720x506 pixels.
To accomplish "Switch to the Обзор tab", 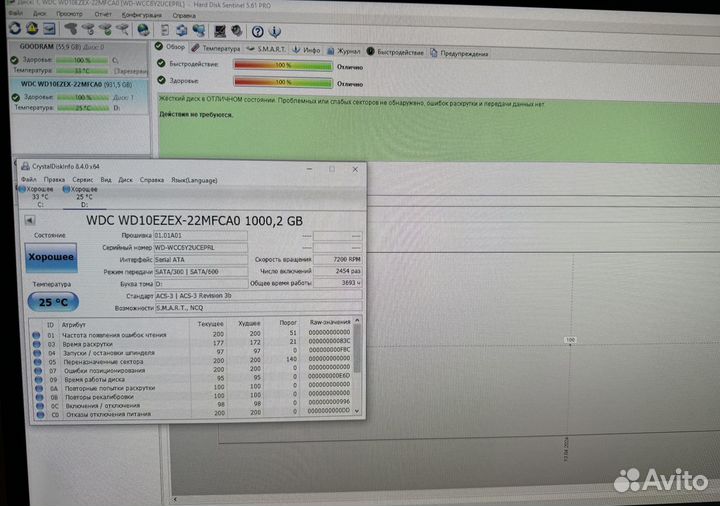I will point(170,47).
